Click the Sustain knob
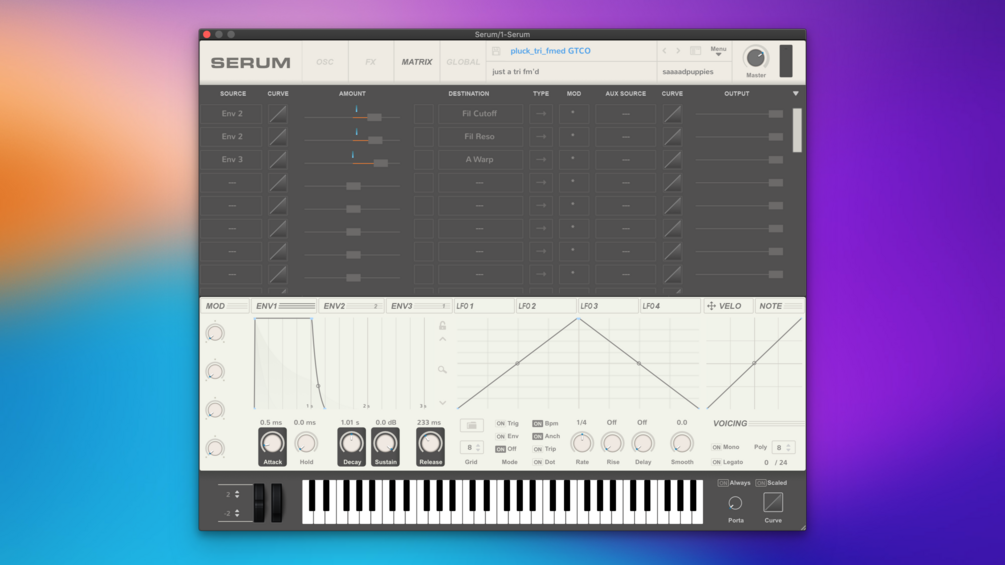Screen dimensions: 1005x565 (x=385, y=443)
